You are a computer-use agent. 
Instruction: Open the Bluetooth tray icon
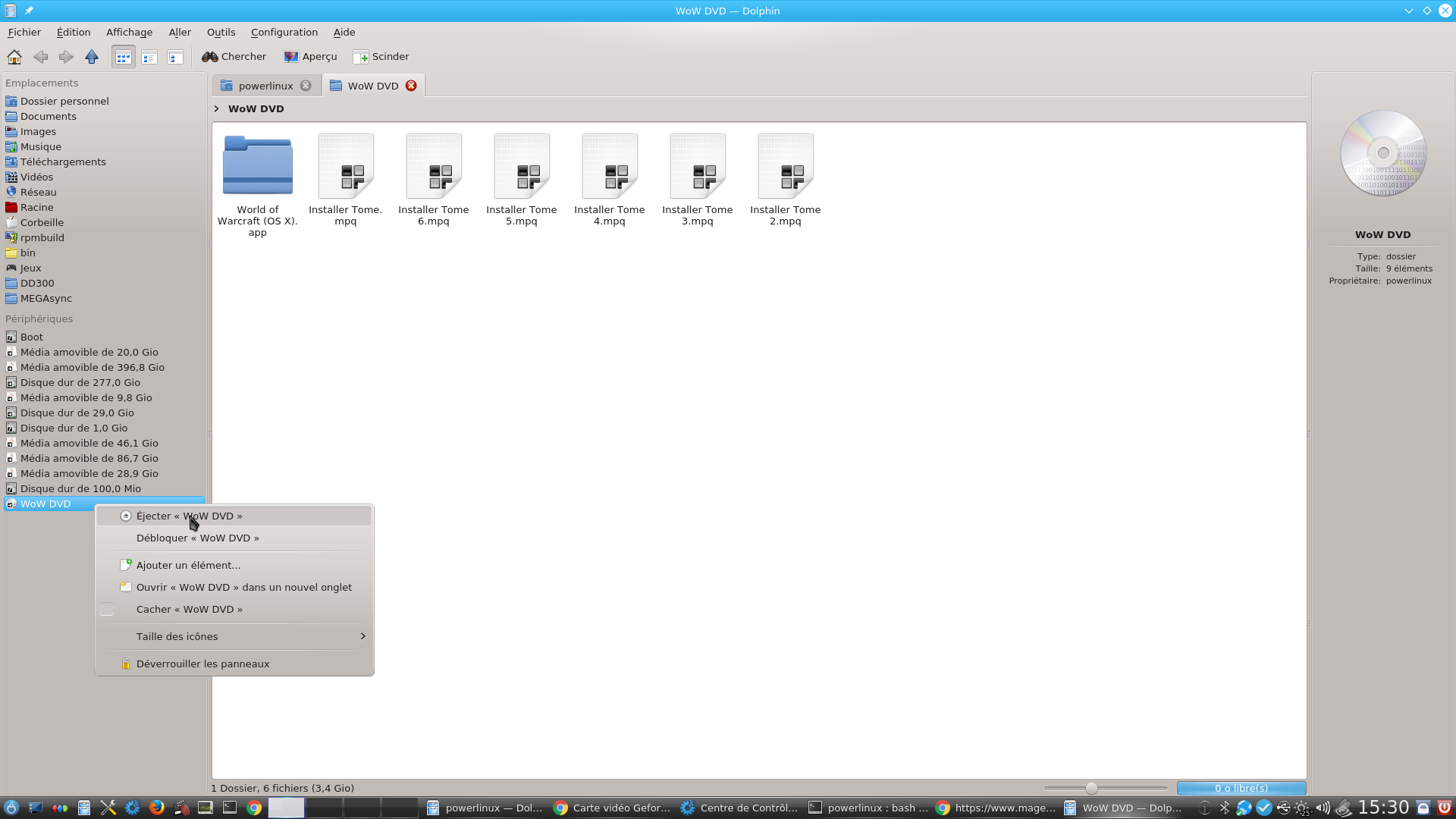[1225, 808]
